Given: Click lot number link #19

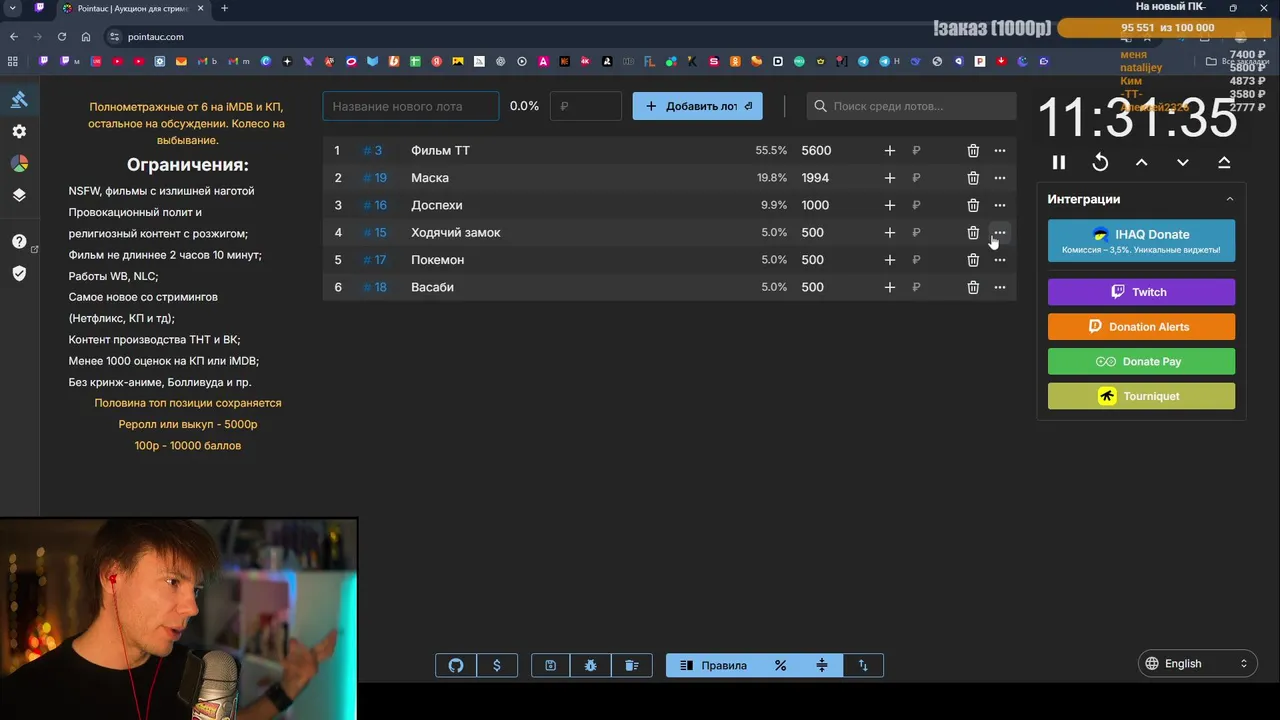Looking at the screenshot, I should [x=375, y=178].
